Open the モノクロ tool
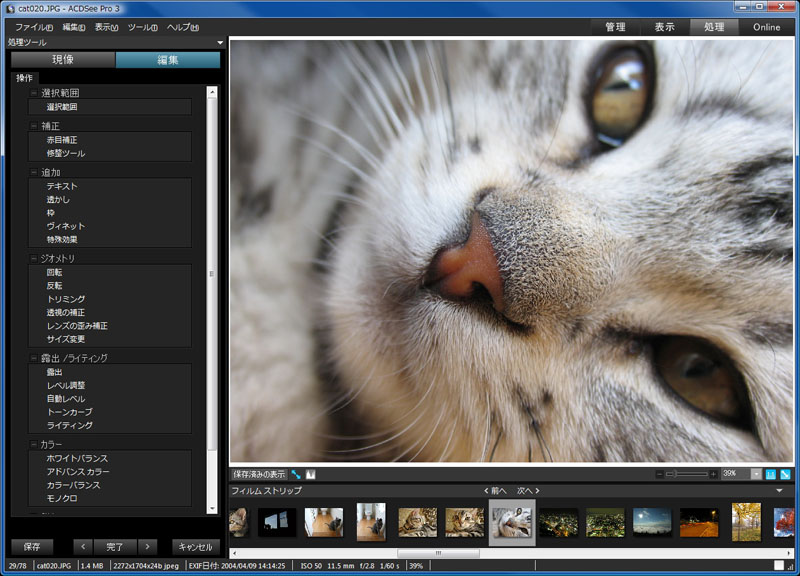Screen dimensions: 800x576 (62, 498)
